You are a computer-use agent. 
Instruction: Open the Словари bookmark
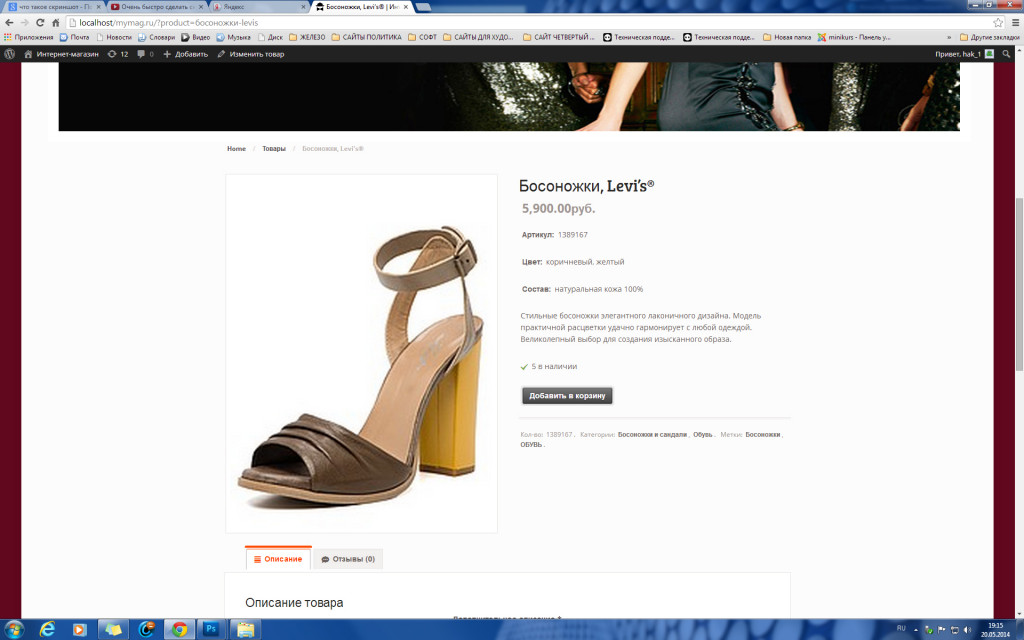click(x=156, y=37)
